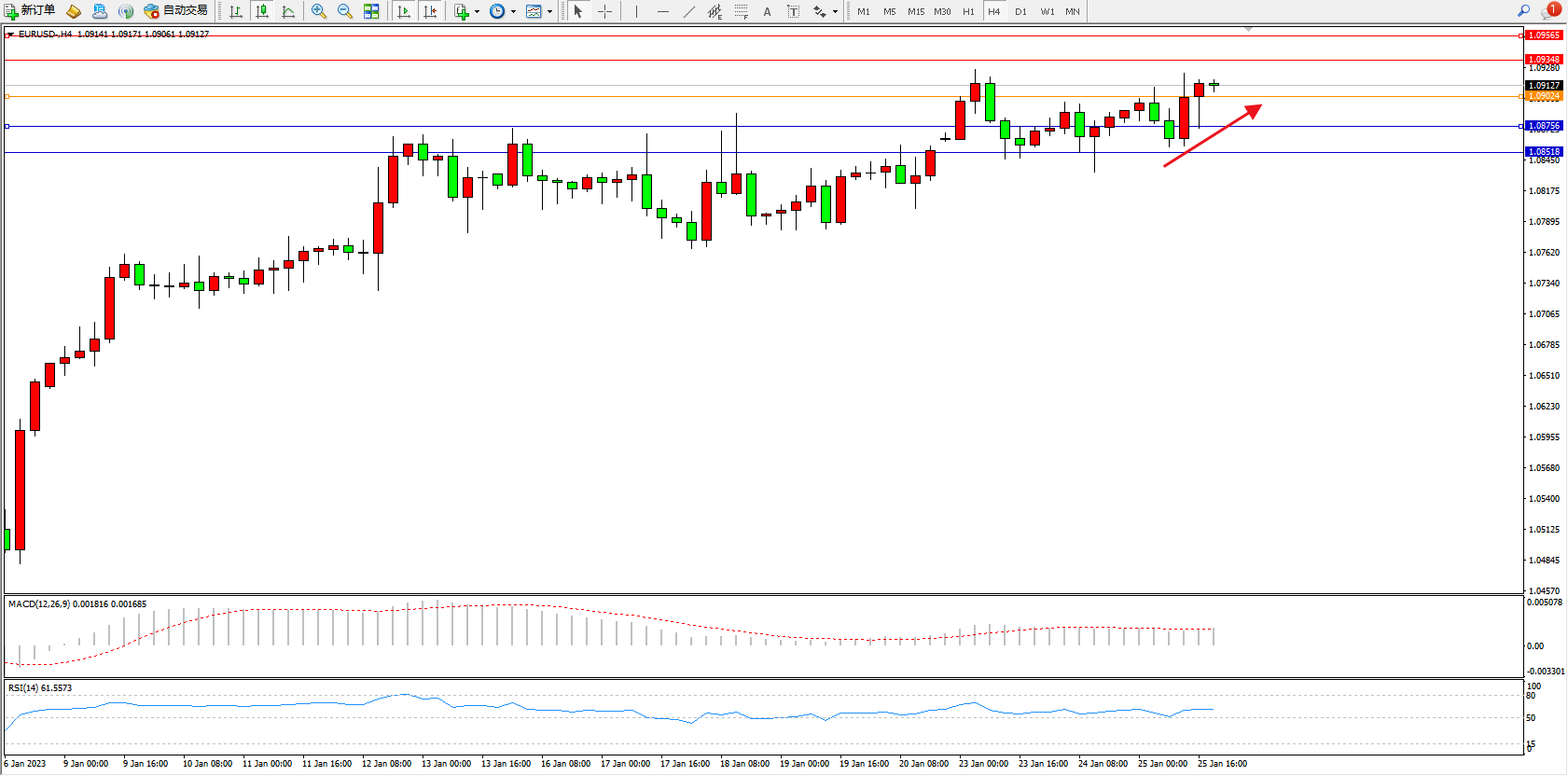Screen dimensions: 1568x776
Task: Click the 1.08756 horizontal line price label
Action: click(x=1543, y=126)
